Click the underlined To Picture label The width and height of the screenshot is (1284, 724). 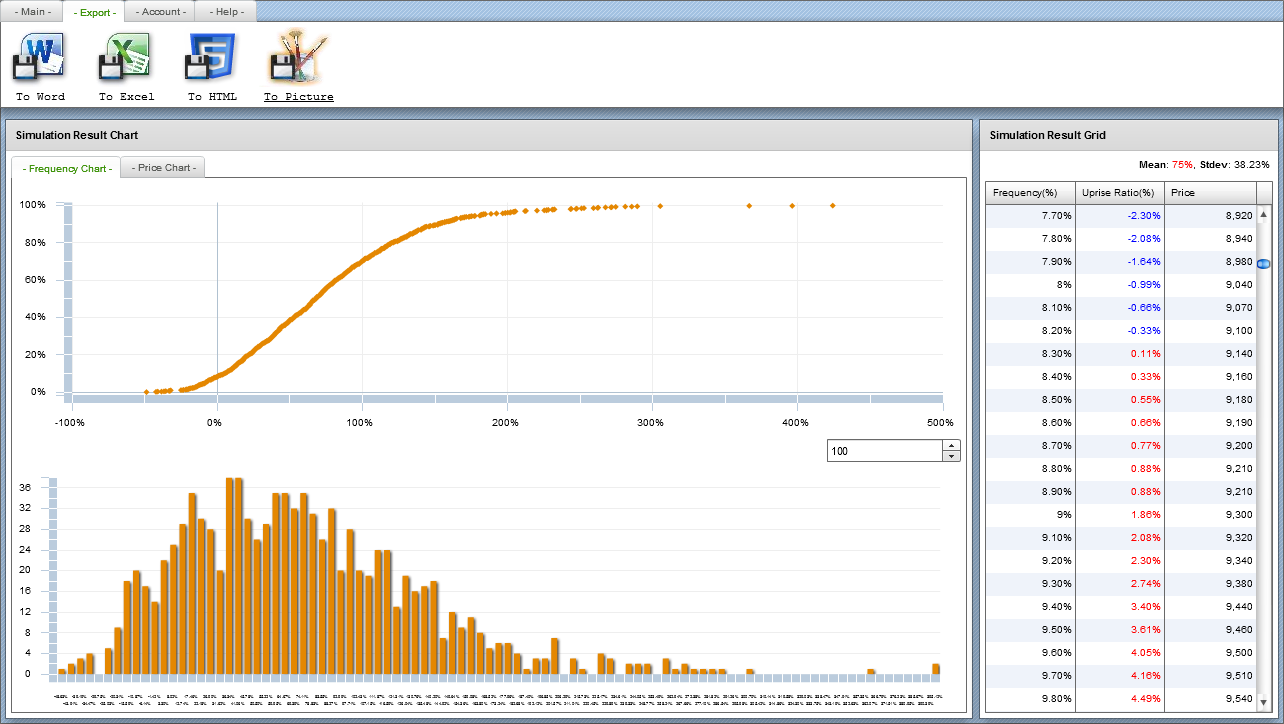pyautogui.click(x=298, y=97)
